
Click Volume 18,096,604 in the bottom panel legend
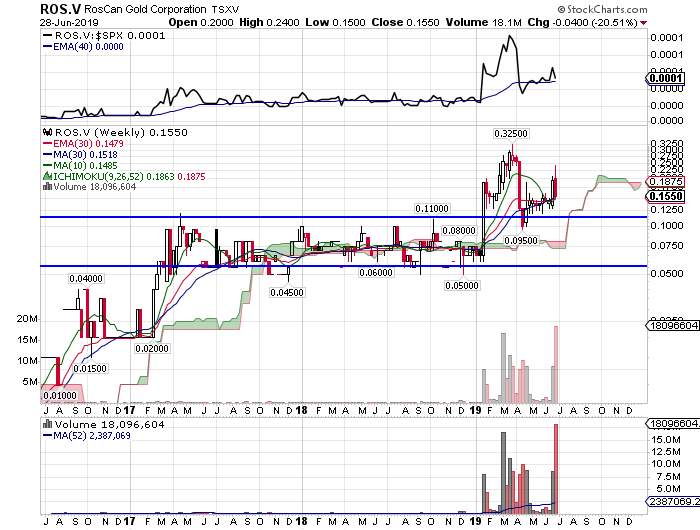(x=104, y=424)
